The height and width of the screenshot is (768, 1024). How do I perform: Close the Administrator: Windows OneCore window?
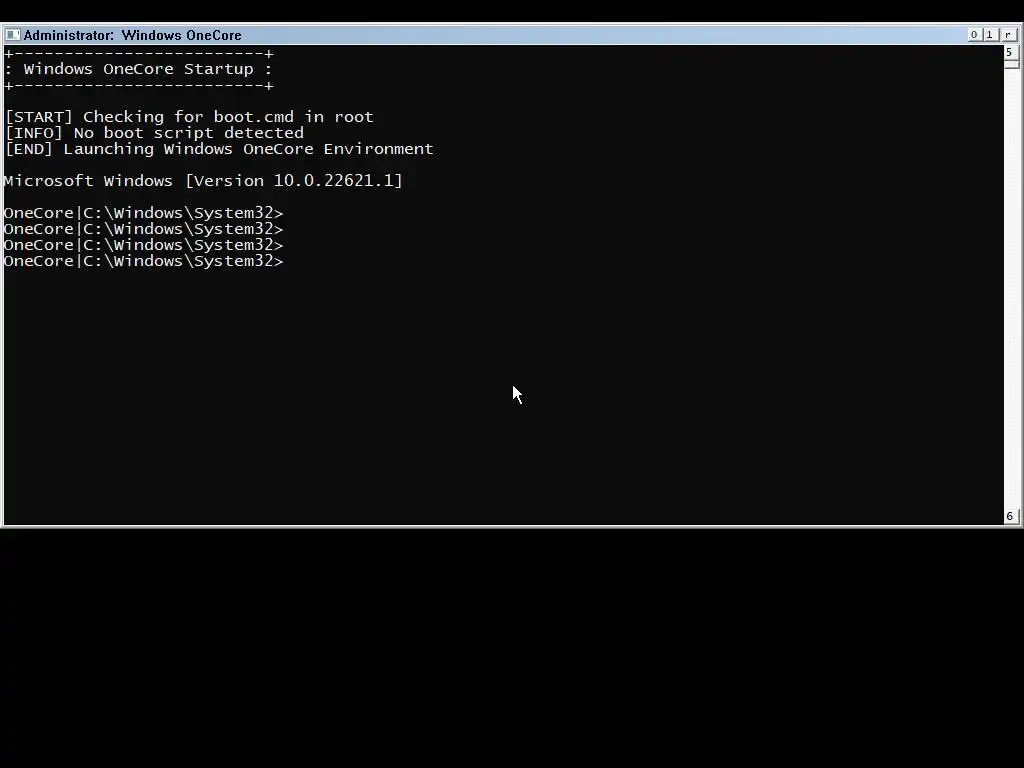click(x=1008, y=35)
